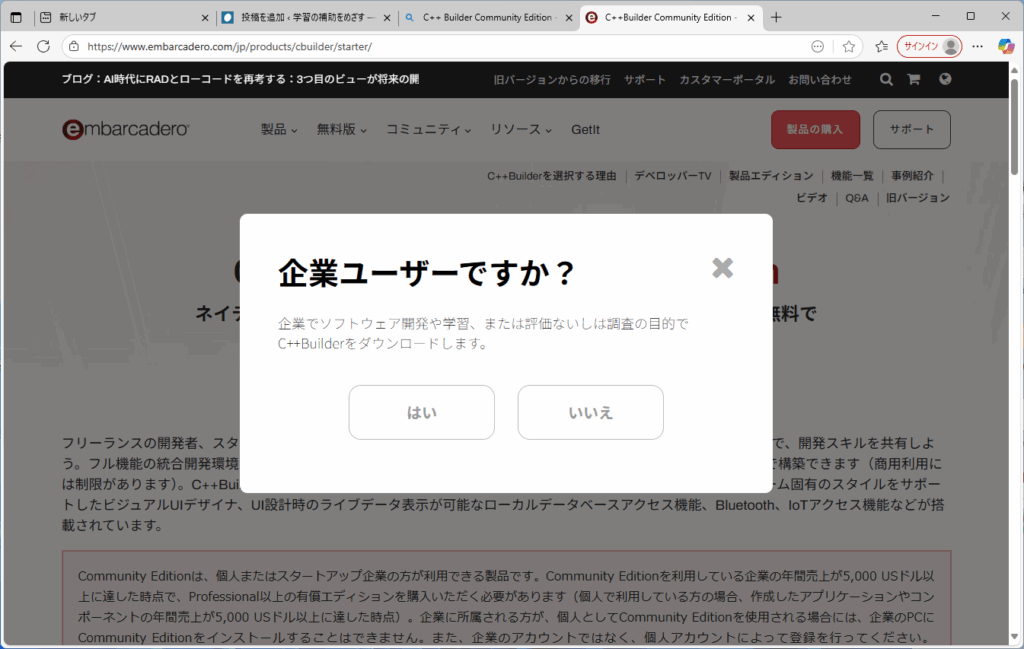Viewport: 1024px width, 649px height.
Task: Expand the コミュニティ dropdown menu
Action: (428, 129)
